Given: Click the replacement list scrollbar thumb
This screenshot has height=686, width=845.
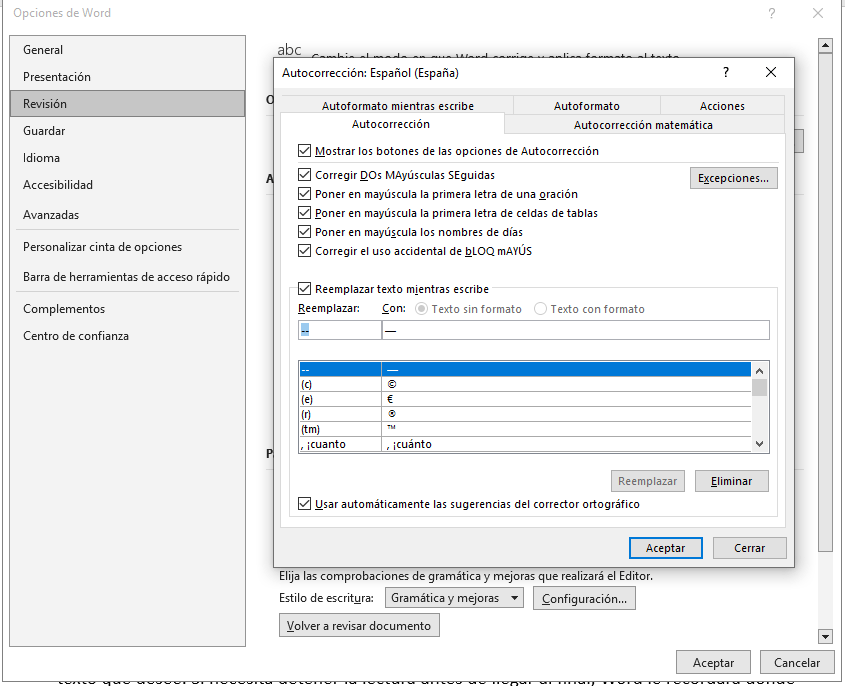Looking at the screenshot, I should (759, 387).
